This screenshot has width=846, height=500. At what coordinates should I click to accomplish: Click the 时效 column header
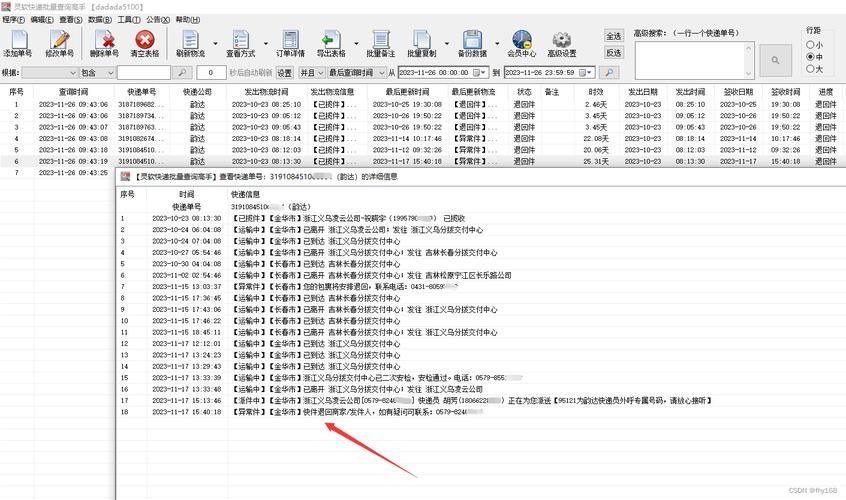coord(596,92)
